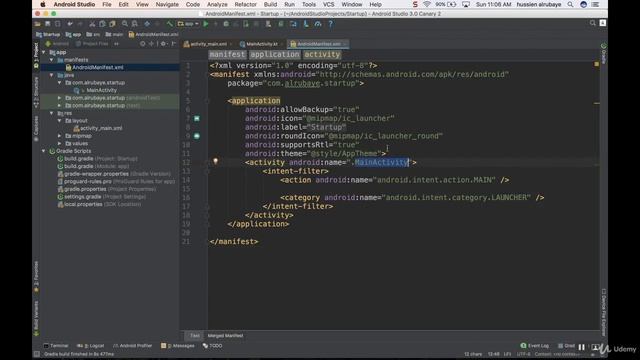Open the Build menu

click(270, 4)
